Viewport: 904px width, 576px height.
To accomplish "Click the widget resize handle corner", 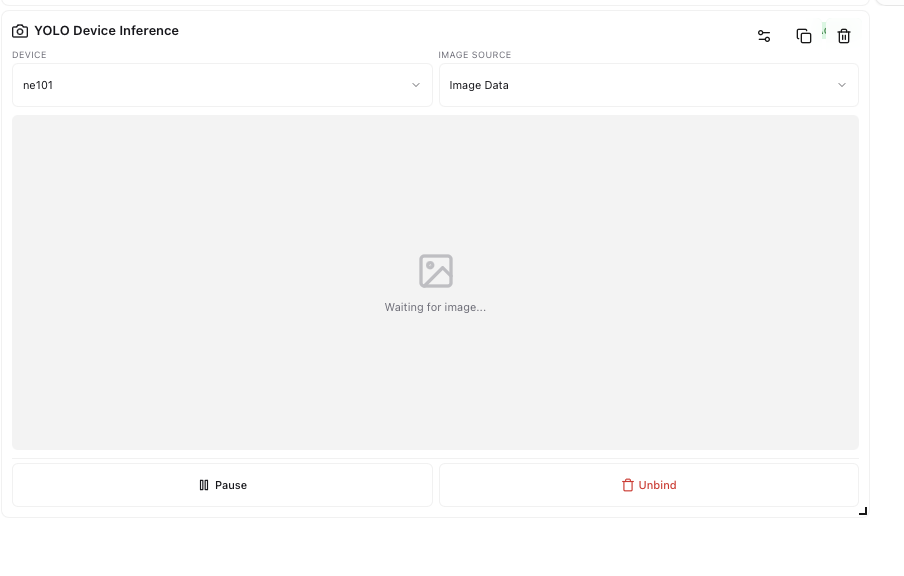I will 863,511.
